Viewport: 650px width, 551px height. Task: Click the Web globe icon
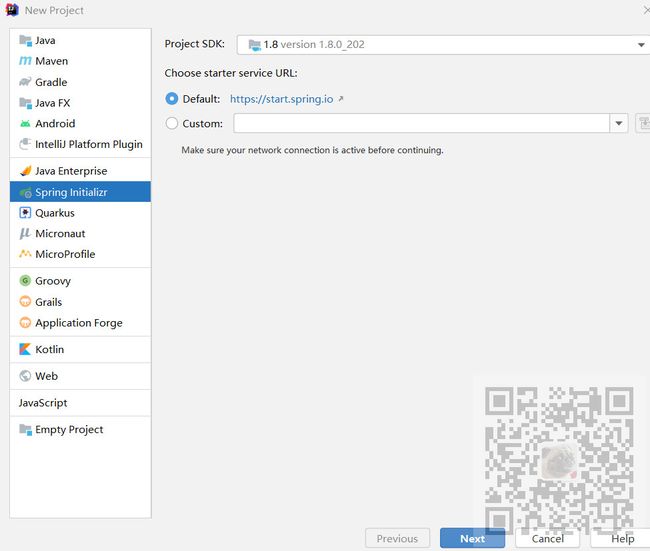click(25, 376)
